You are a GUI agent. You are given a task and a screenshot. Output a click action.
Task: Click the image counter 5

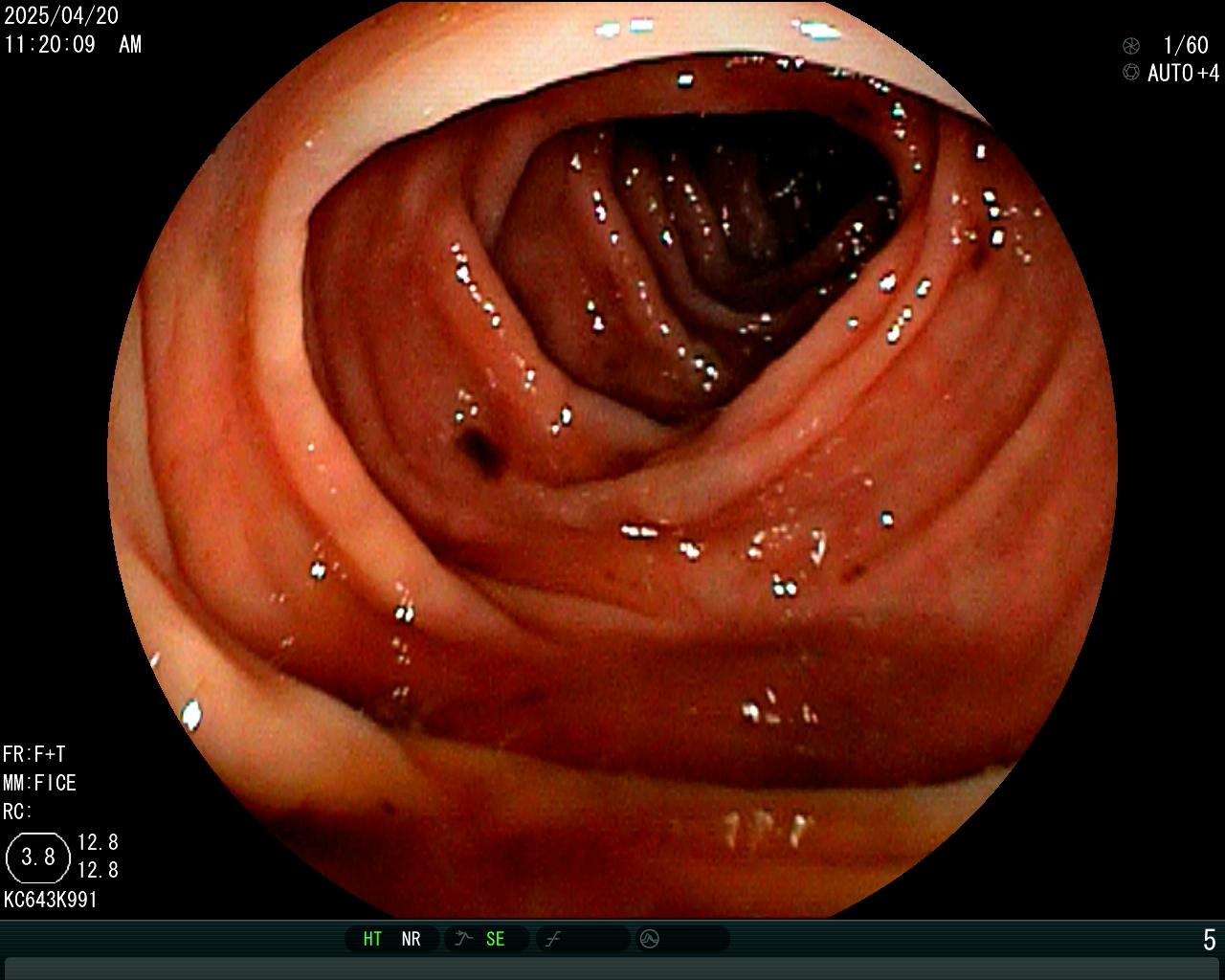(x=1210, y=940)
